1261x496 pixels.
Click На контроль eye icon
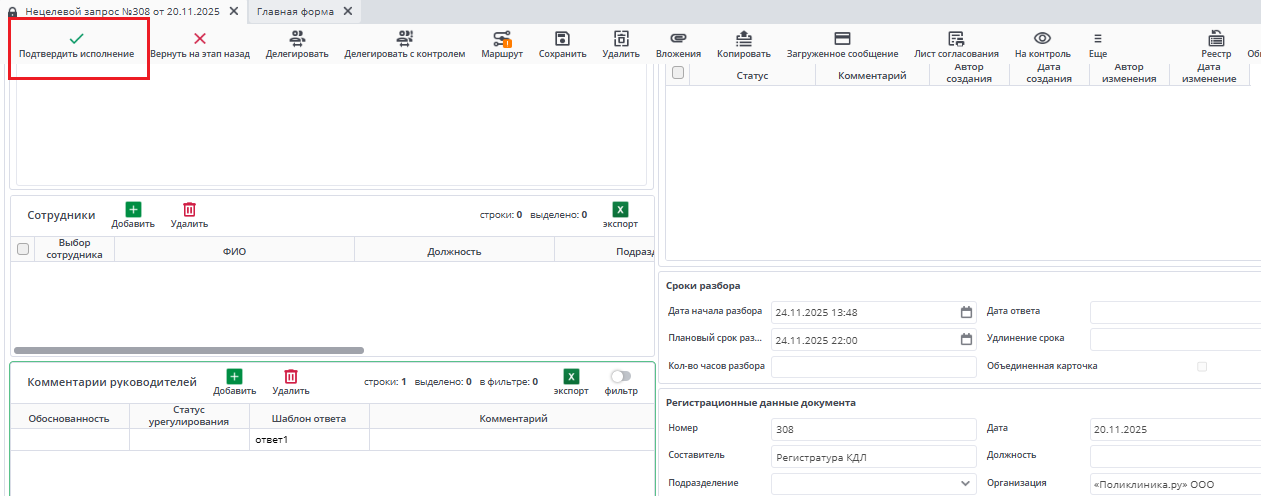tap(1042, 38)
